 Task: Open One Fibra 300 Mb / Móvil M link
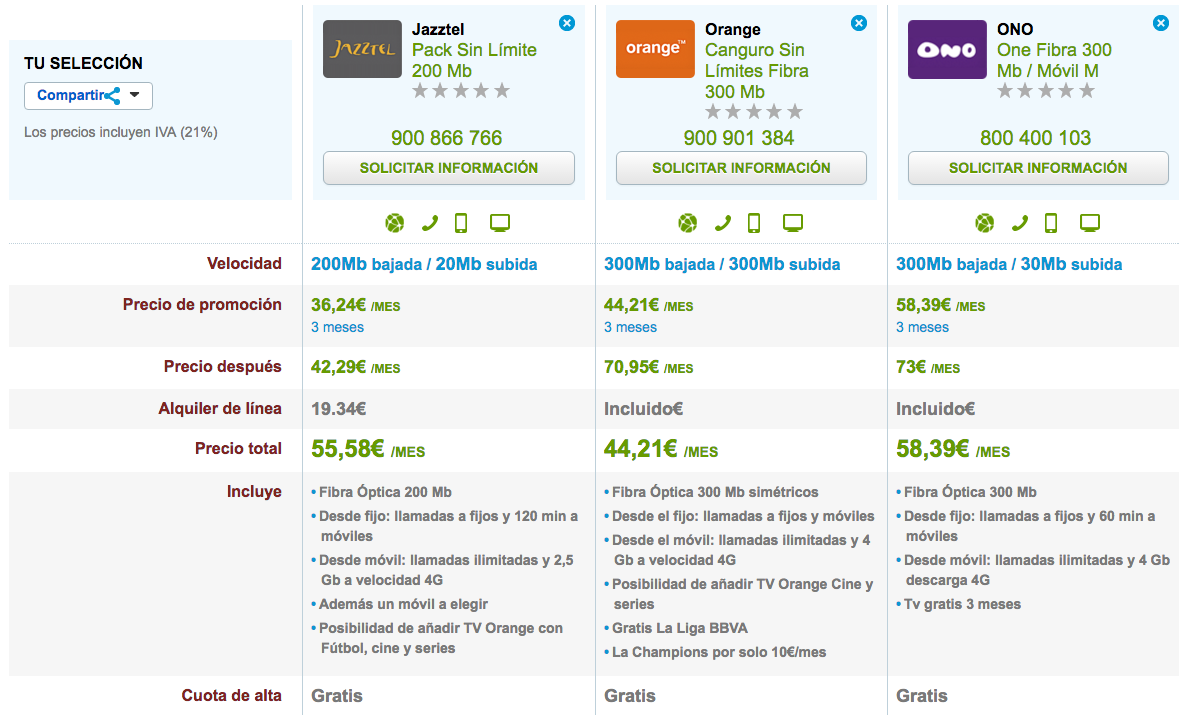tap(1054, 60)
